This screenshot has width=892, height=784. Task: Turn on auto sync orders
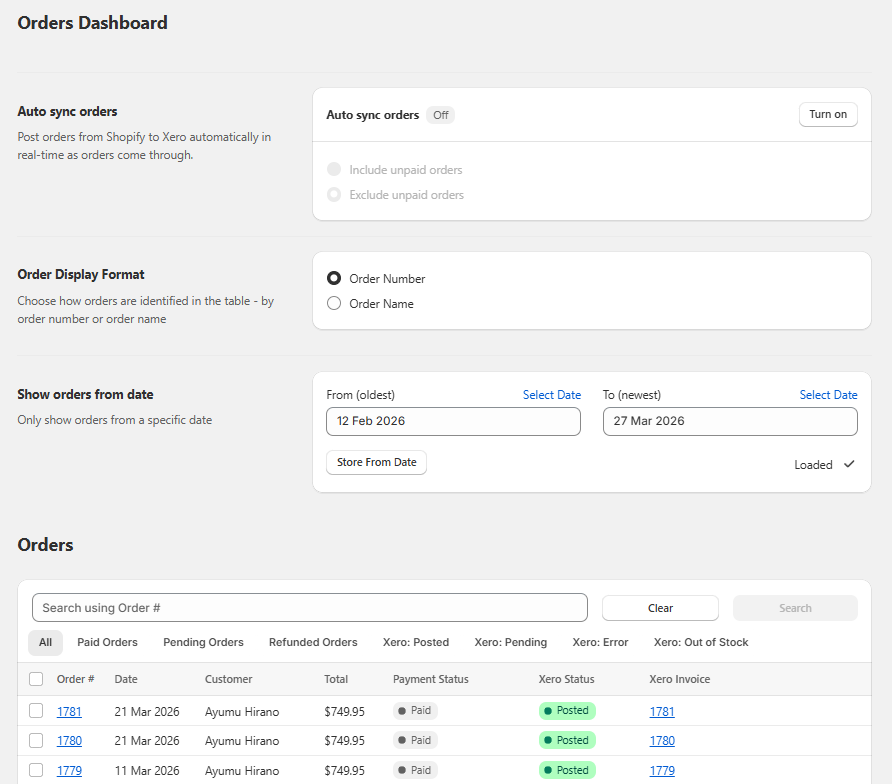coord(827,114)
